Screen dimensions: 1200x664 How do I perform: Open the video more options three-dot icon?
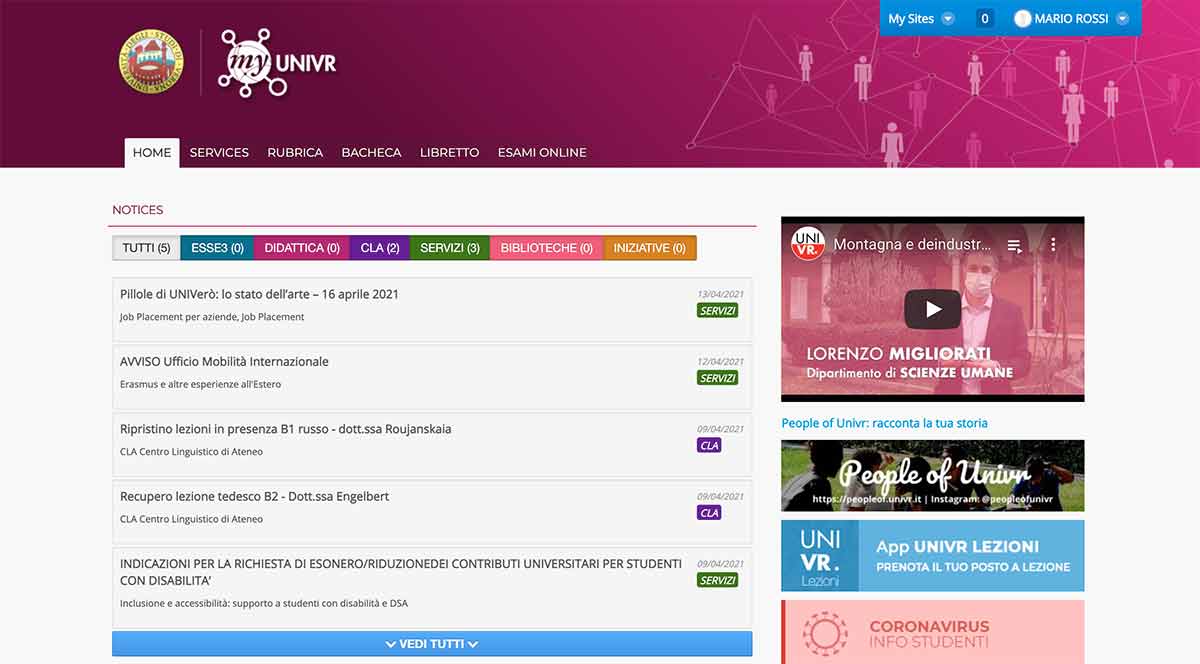(1052, 245)
